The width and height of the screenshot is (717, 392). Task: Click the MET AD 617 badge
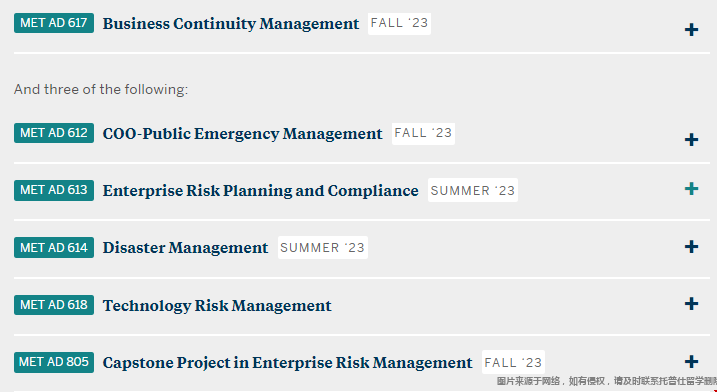pos(54,23)
